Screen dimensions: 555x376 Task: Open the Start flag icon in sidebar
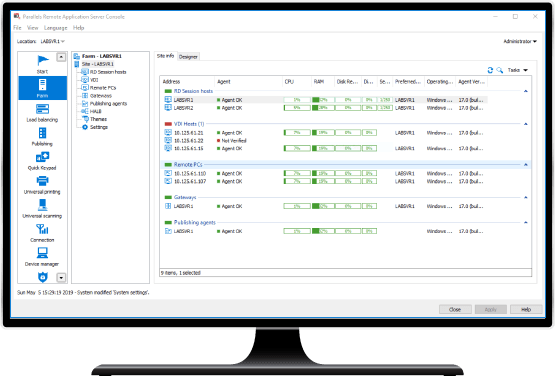42,61
